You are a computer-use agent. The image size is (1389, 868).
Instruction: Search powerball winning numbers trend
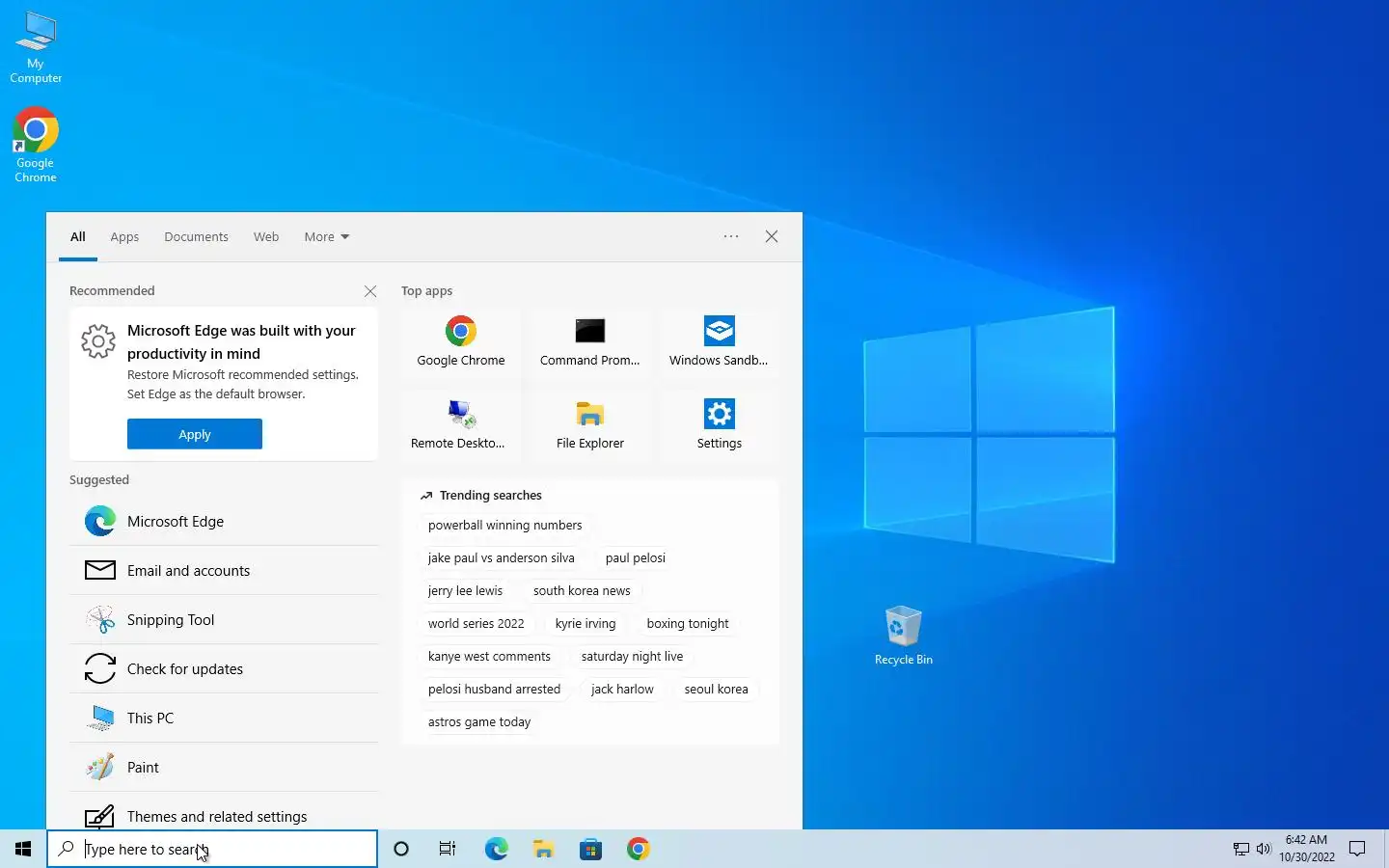[505, 525]
